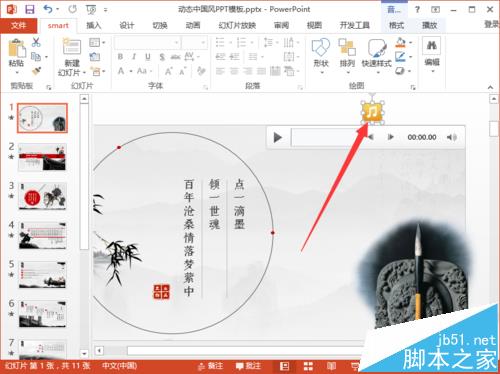Switch to the Slide Show tab (幻灯片放映)
Viewport: 500px width, 374px height.
pos(237,26)
